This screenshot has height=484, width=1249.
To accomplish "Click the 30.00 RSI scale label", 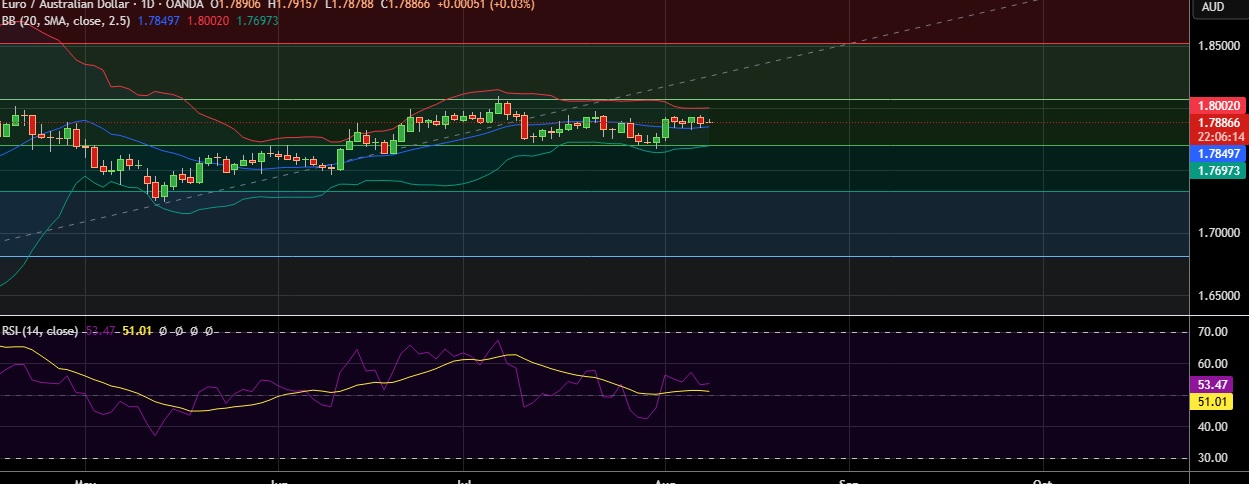I will 1212,458.
